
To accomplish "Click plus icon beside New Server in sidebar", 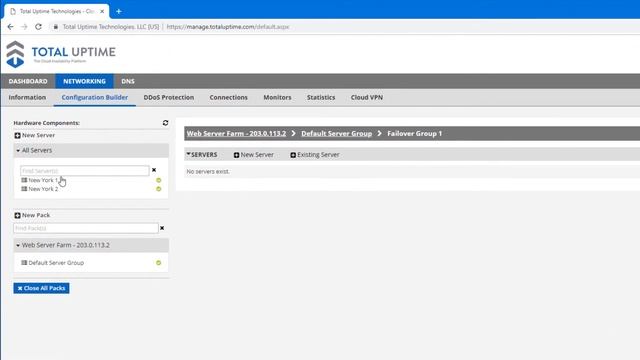I will pos(17,136).
